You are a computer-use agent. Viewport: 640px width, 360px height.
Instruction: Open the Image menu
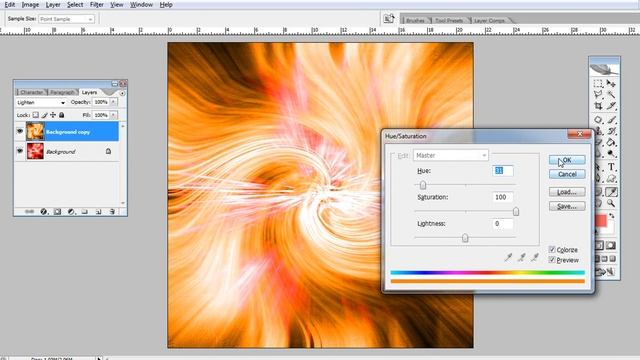(30, 5)
